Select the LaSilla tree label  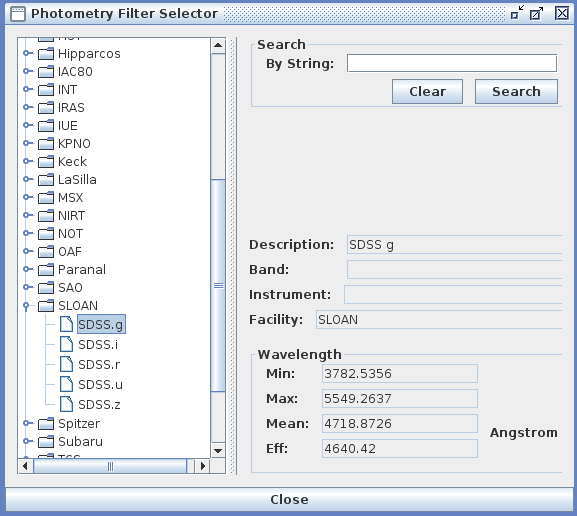[77, 180]
